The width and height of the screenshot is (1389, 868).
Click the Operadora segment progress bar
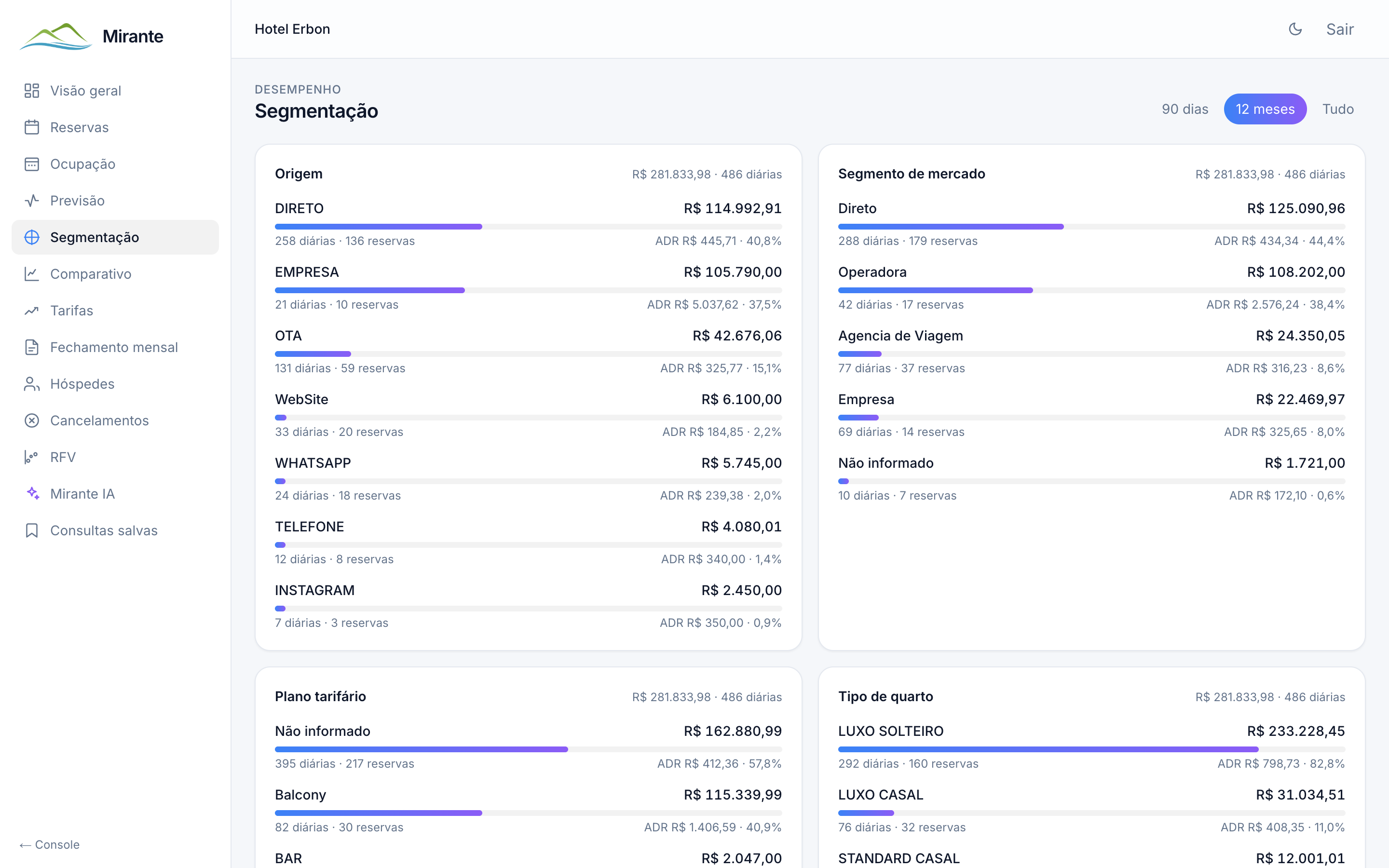tap(1091, 290)
